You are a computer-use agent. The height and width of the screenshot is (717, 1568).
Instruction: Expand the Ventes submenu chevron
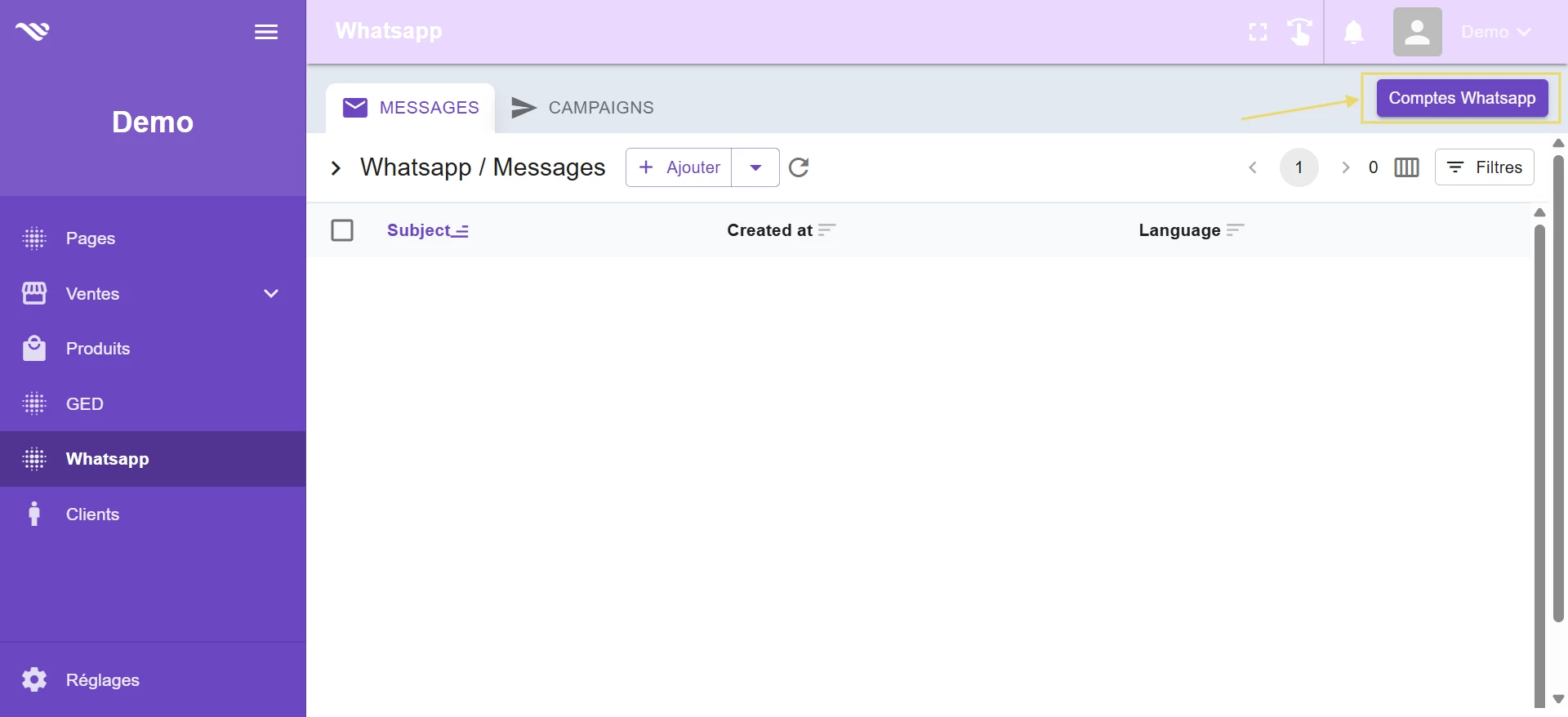[x=271, y=293]
